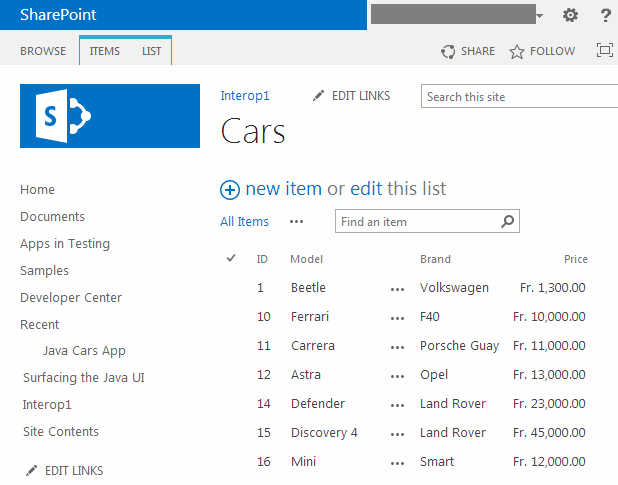Open the ellipsis menu for Beetle
This screenshot has height=485, width=618.
click(398, 288)
